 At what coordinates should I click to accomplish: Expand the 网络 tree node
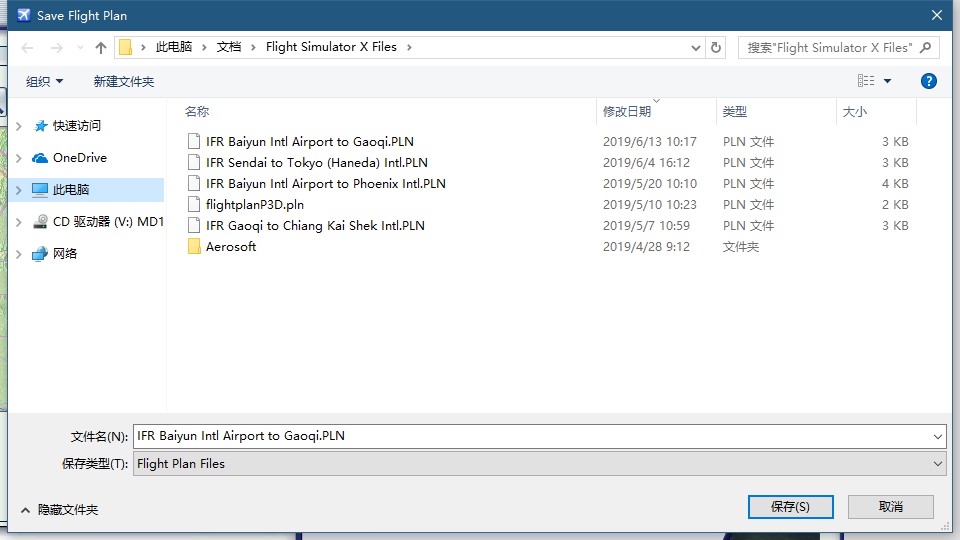18,253
